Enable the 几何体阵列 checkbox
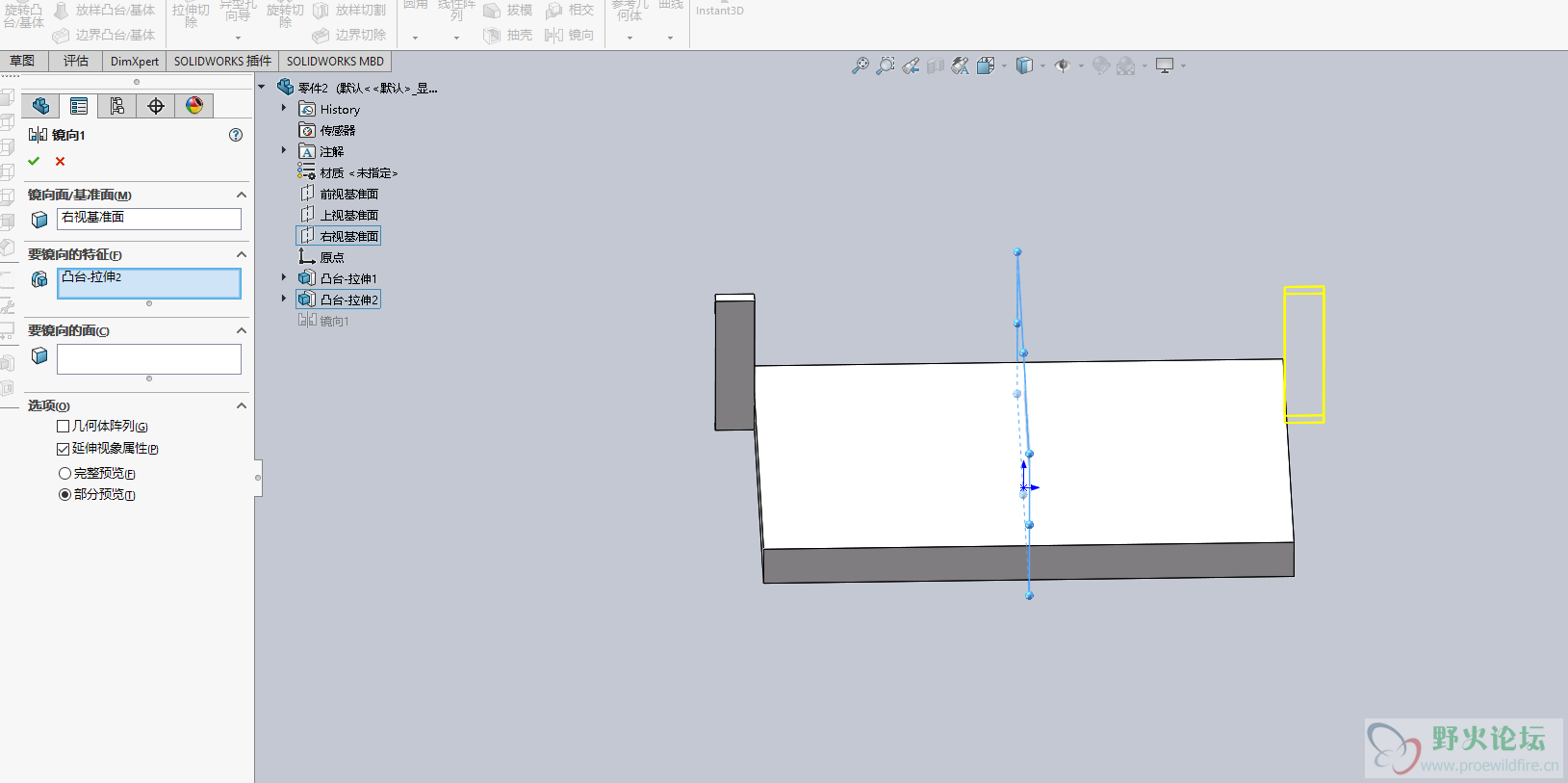1568x783 pixels. pos(64,426)
